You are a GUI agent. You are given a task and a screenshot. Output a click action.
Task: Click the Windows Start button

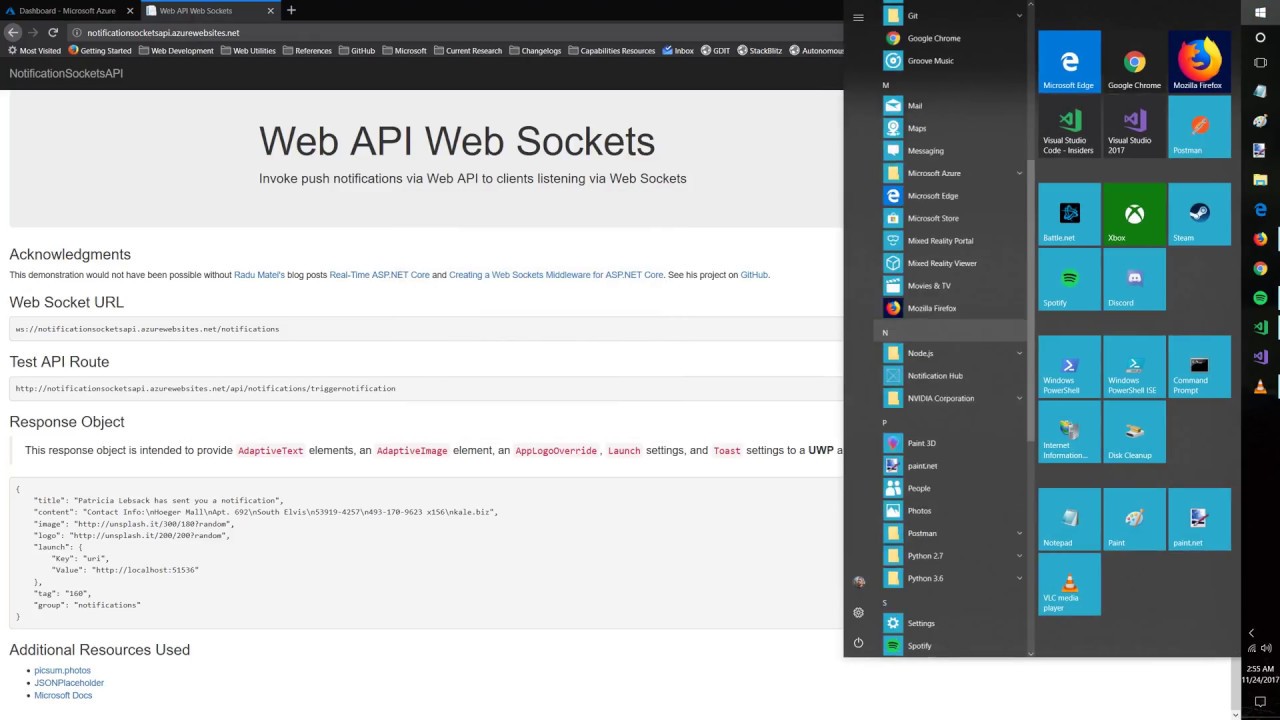[x=1260, y=12]
